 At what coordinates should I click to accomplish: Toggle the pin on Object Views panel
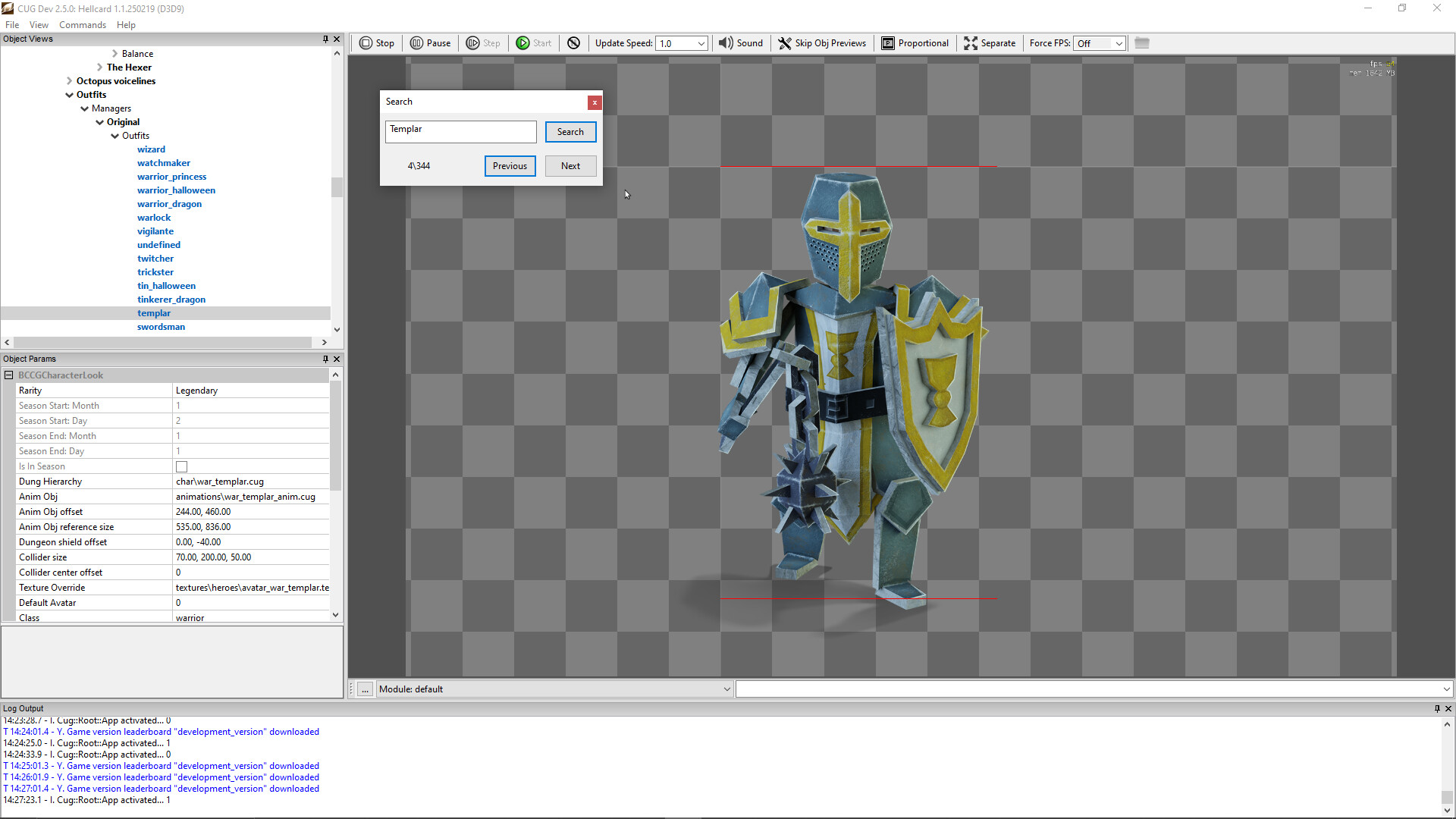coord(325,39)
